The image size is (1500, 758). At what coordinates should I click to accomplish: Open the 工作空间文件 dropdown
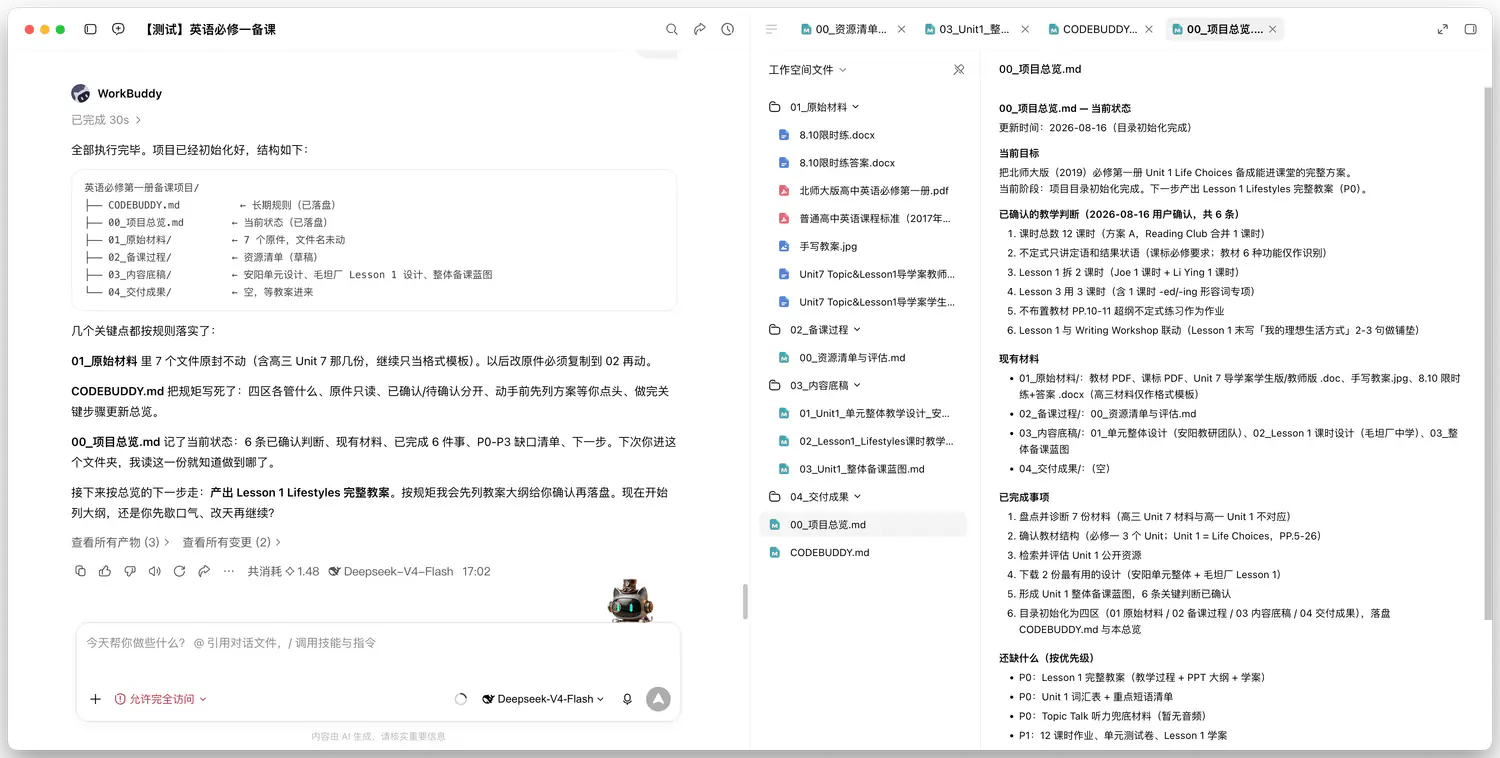(x=808, y=70)
